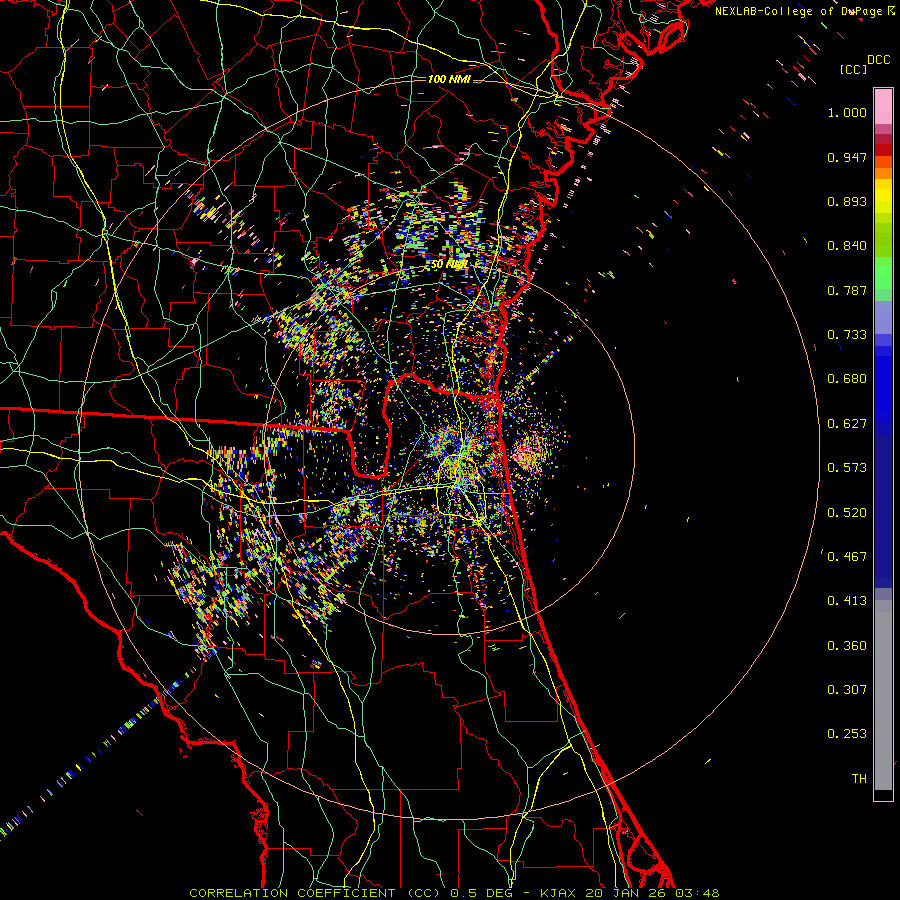Click the 0.253 legend value
The width and height of the screenshot is (900, 900).
coord(847,734)
